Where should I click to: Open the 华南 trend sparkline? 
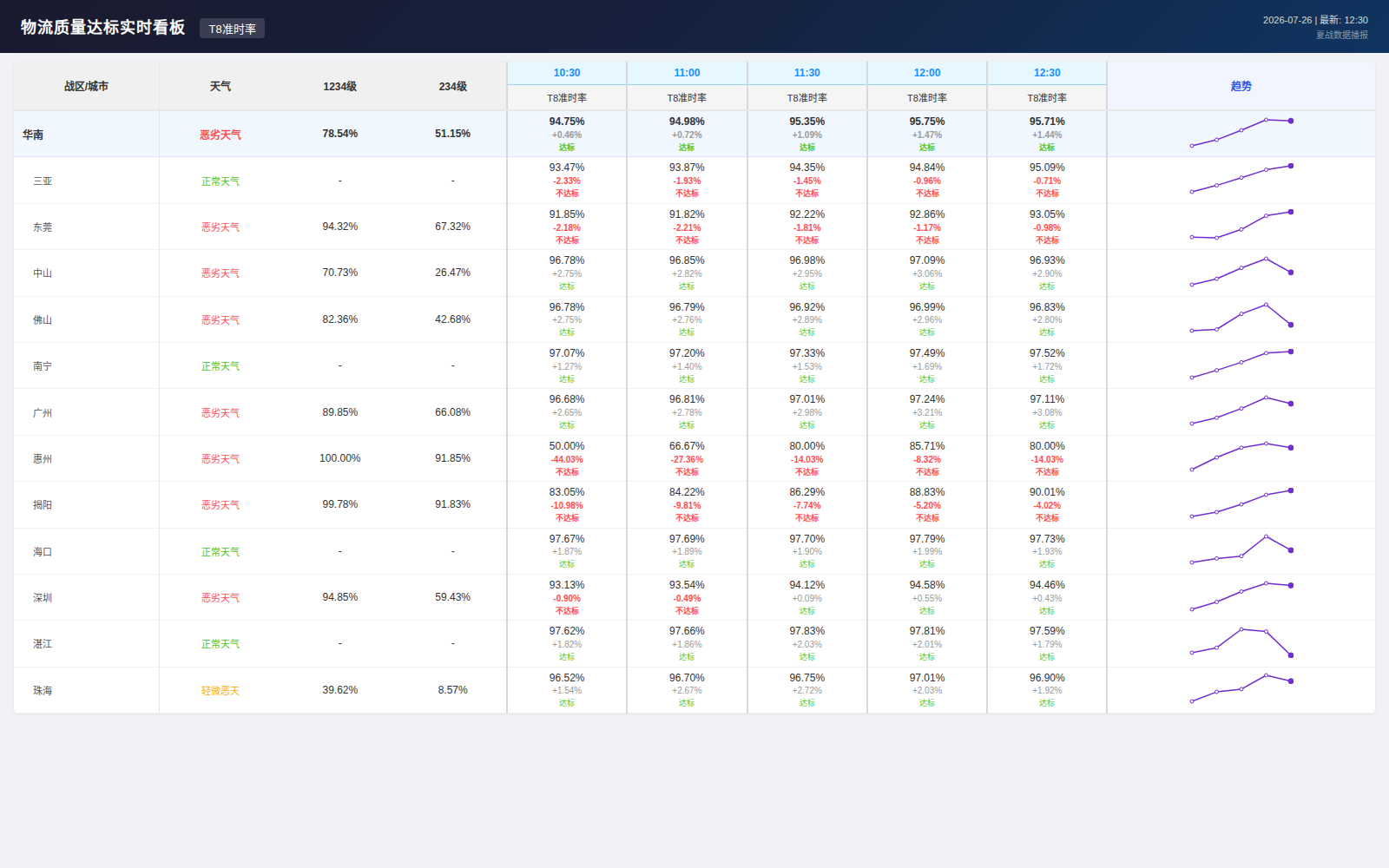click(1241, 133)
